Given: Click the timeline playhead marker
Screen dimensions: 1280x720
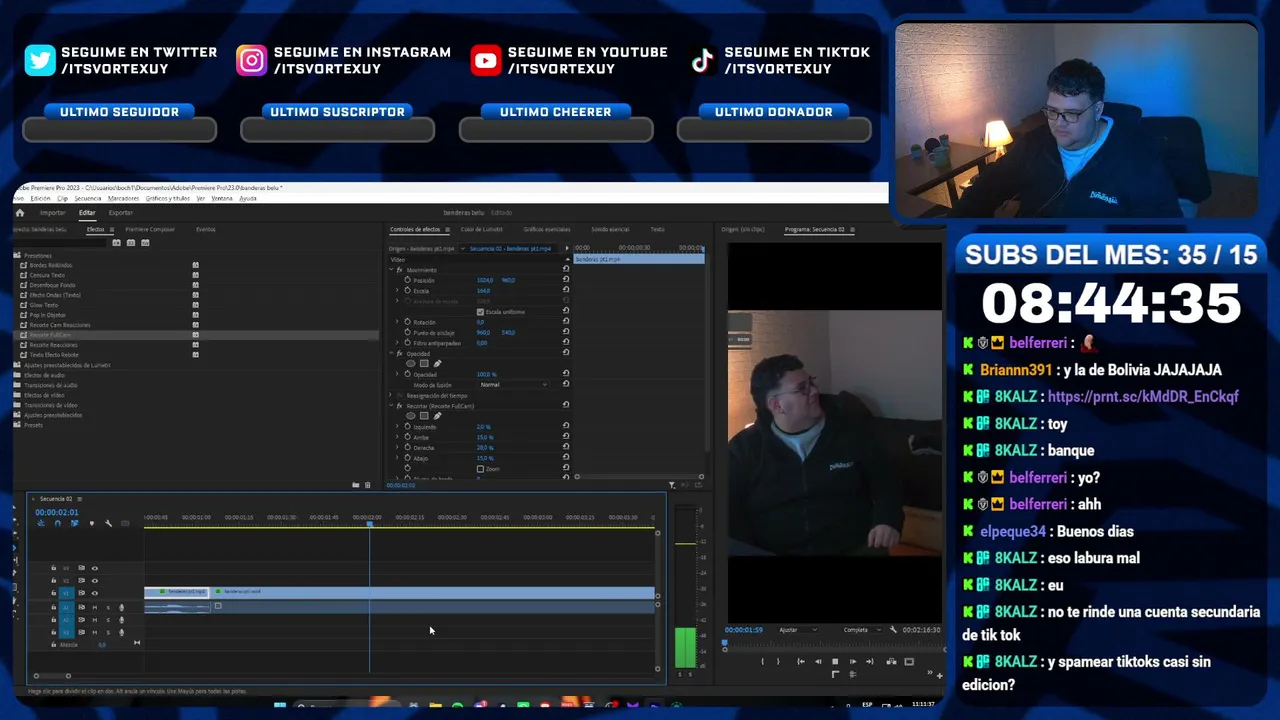Looking at the screenshot, I should click(x=369, y=524).
